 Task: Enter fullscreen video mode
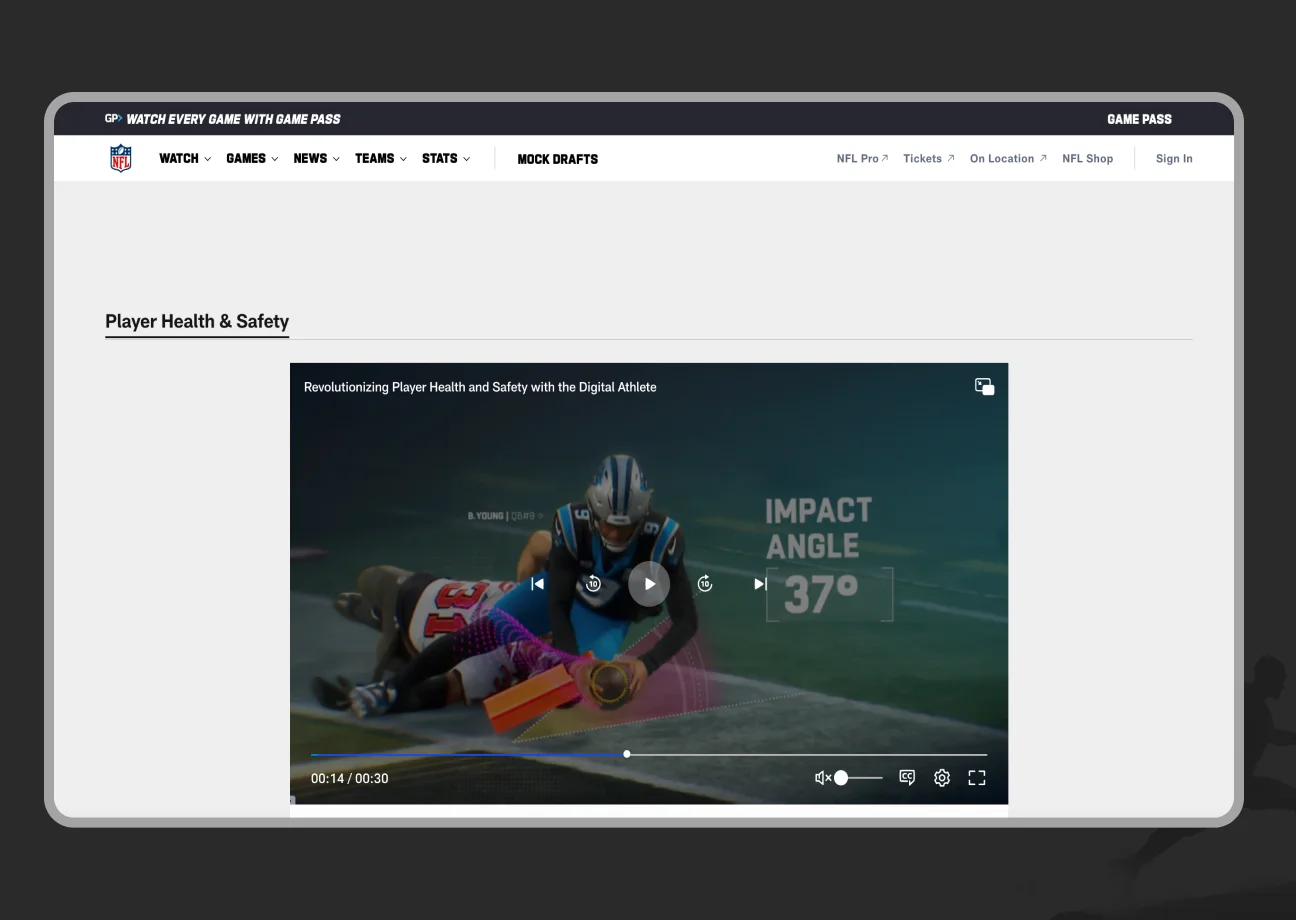(977, 778)
